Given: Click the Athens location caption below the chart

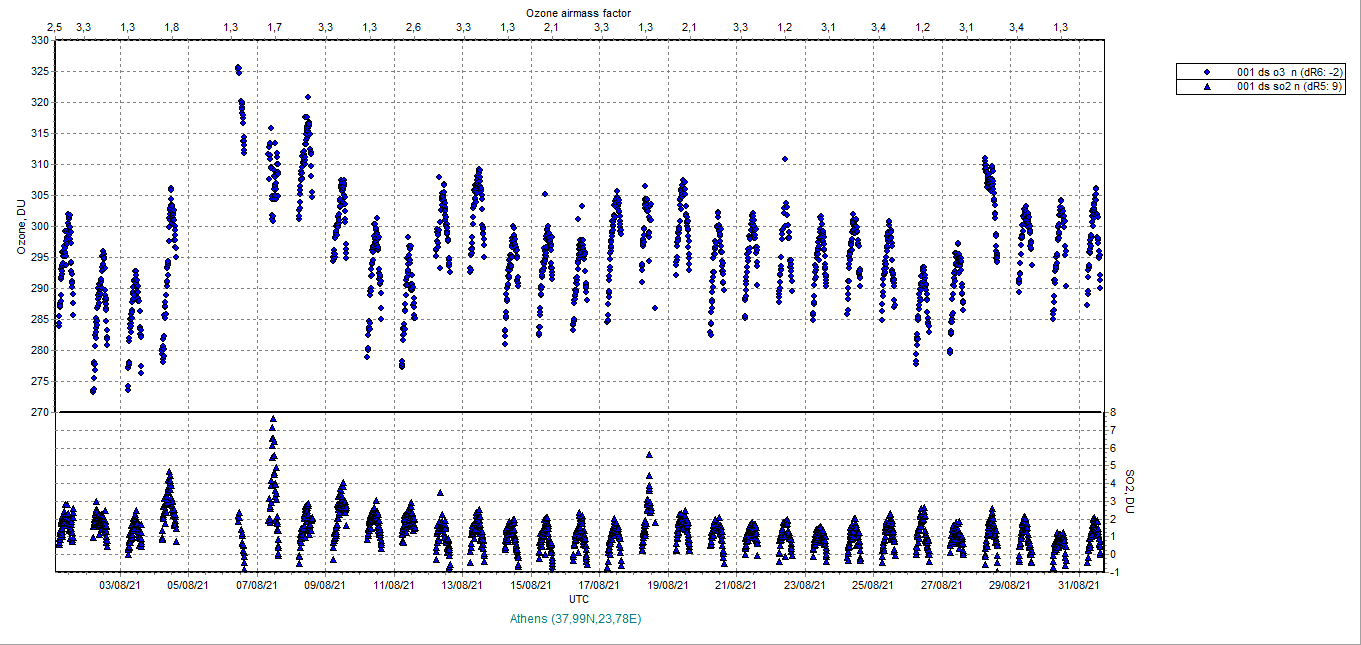Looking at the screenshot, I should [575, 619].
